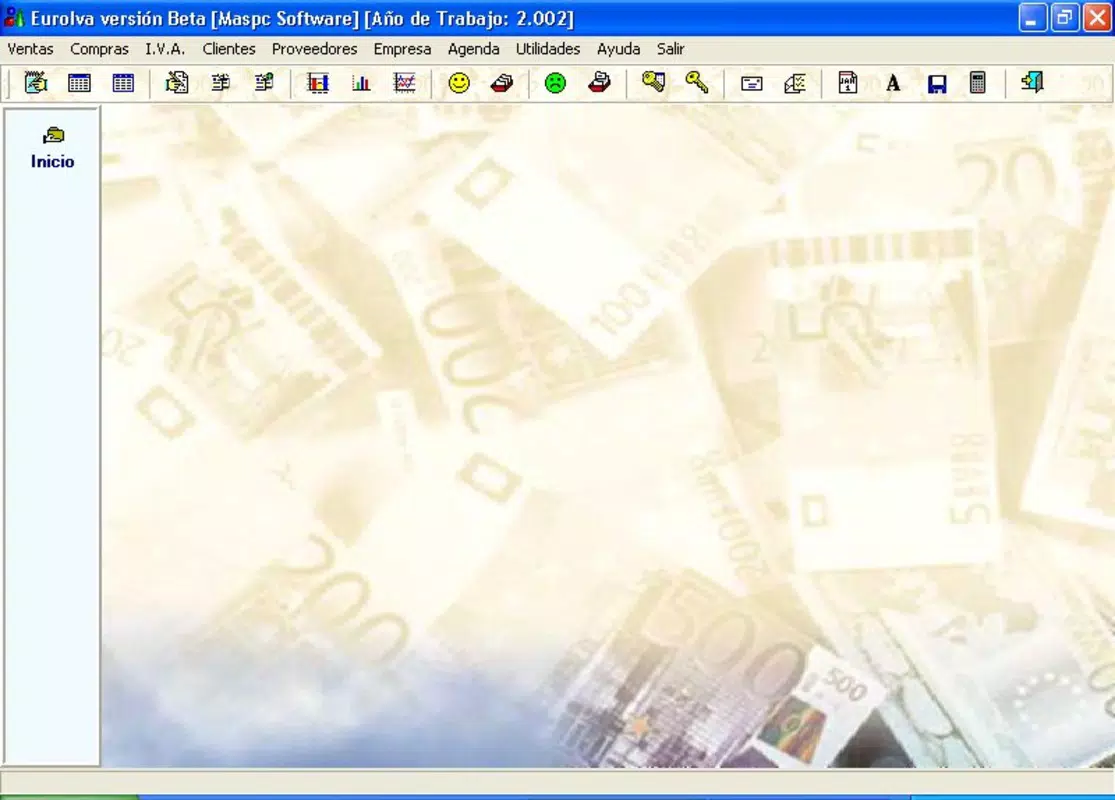Open the Clientes menu
The width and height of the screenshot is (1115, 800).
pos(228,49)
